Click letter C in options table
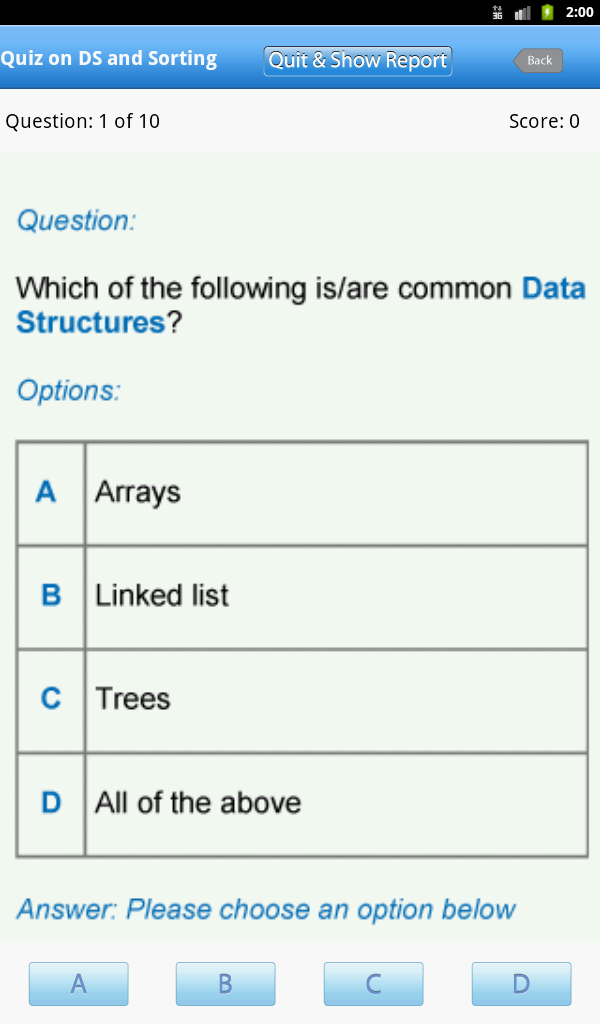 coord(51,699)
